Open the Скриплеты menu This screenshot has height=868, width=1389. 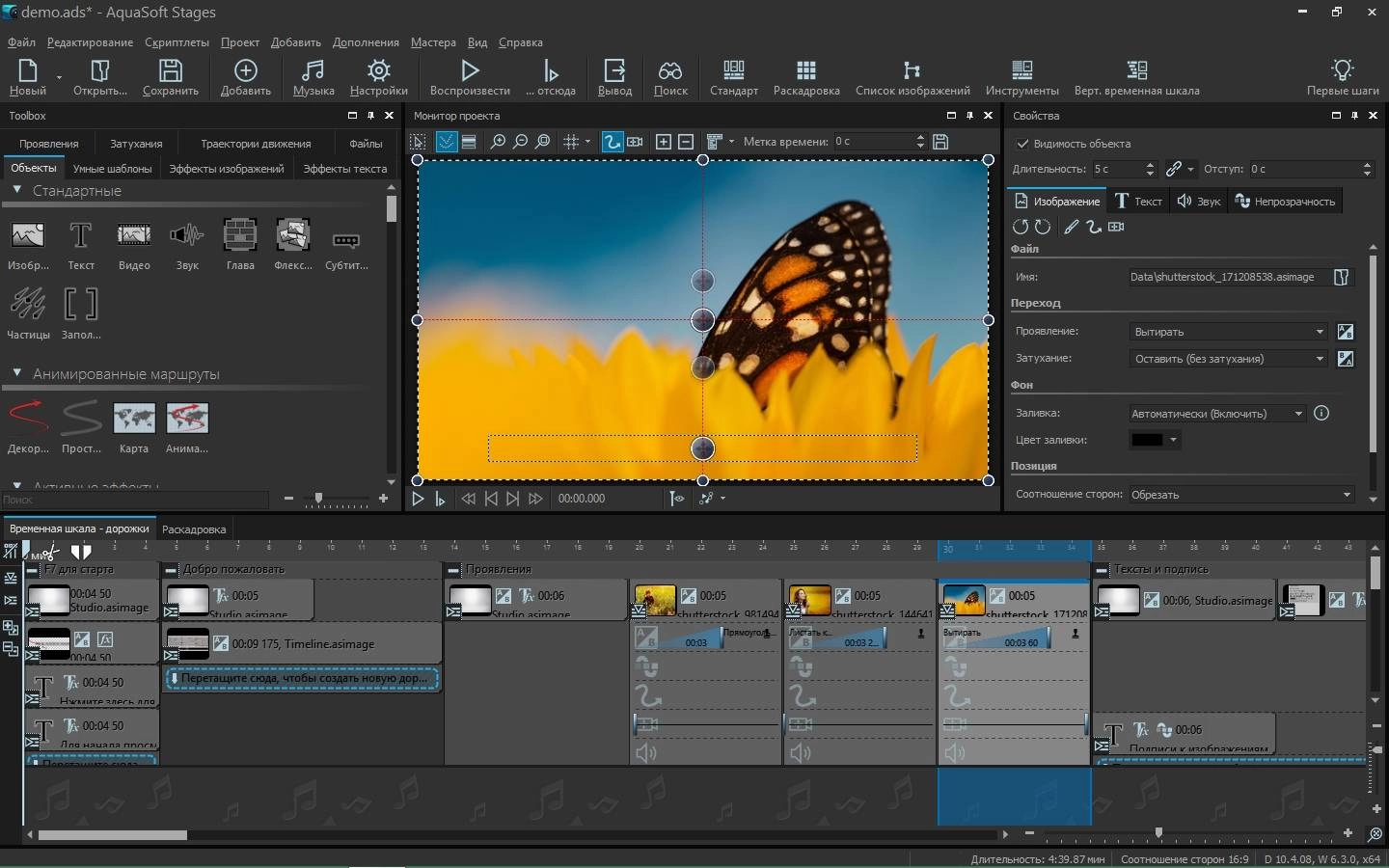pos(177,42)
